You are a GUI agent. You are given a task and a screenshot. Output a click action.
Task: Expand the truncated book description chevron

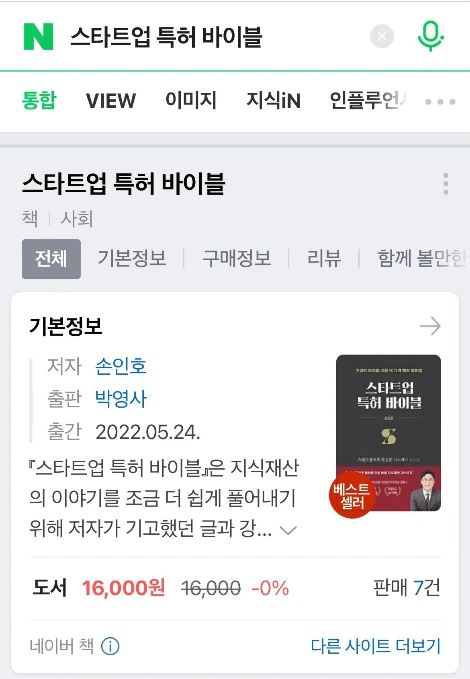[288, 530]
